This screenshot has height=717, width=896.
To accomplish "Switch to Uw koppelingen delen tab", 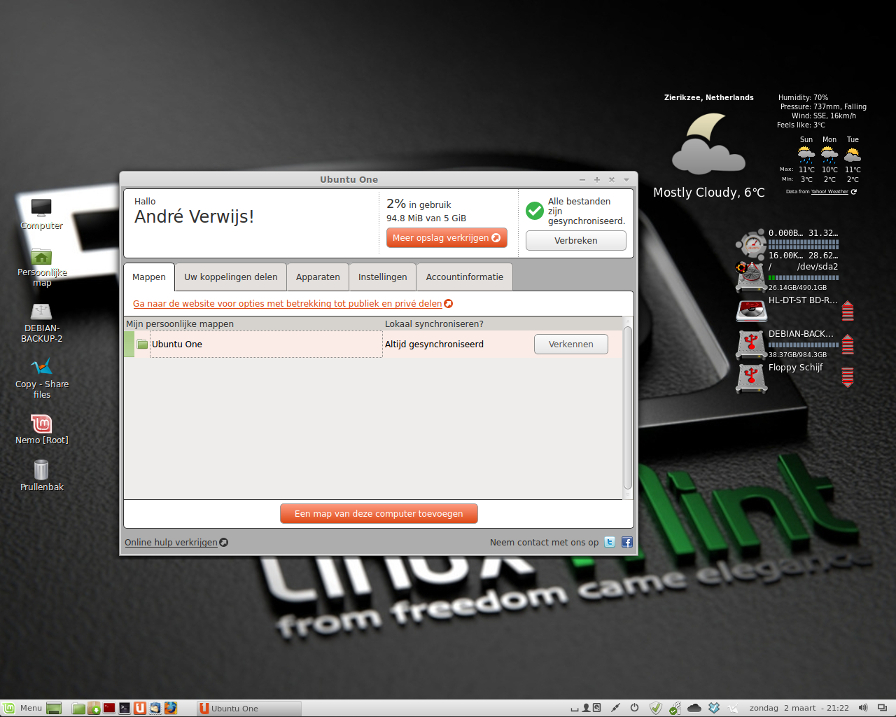I will 231,277.
